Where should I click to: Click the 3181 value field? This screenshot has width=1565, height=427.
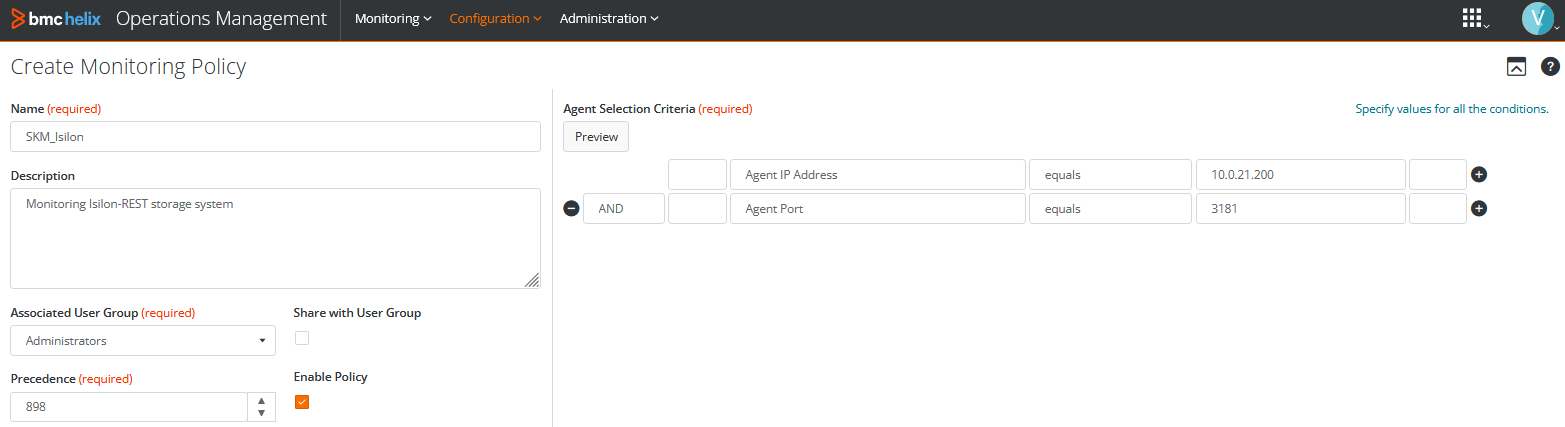[x=1301, y=209]
